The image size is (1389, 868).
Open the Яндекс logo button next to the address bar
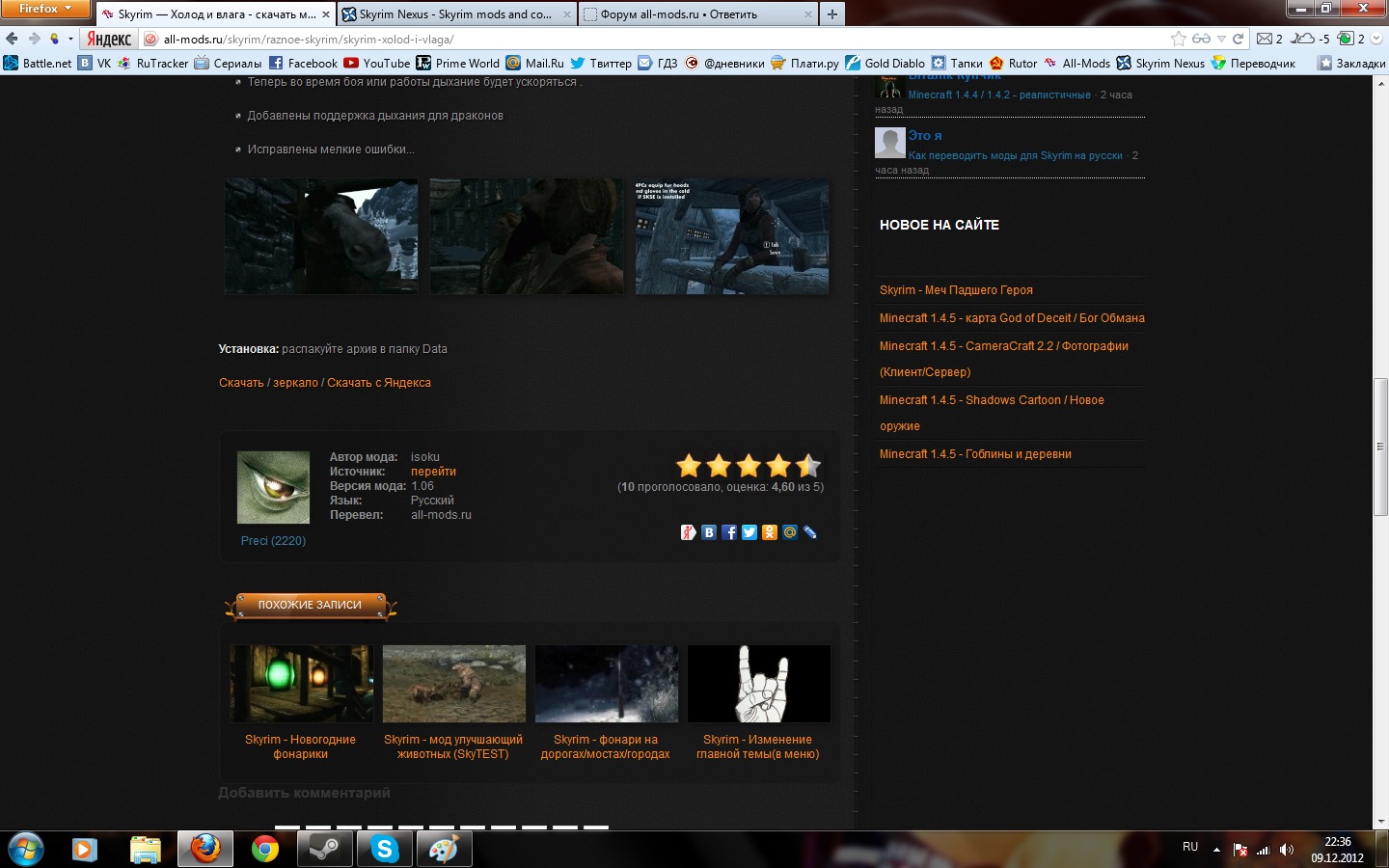coord(109,39)
